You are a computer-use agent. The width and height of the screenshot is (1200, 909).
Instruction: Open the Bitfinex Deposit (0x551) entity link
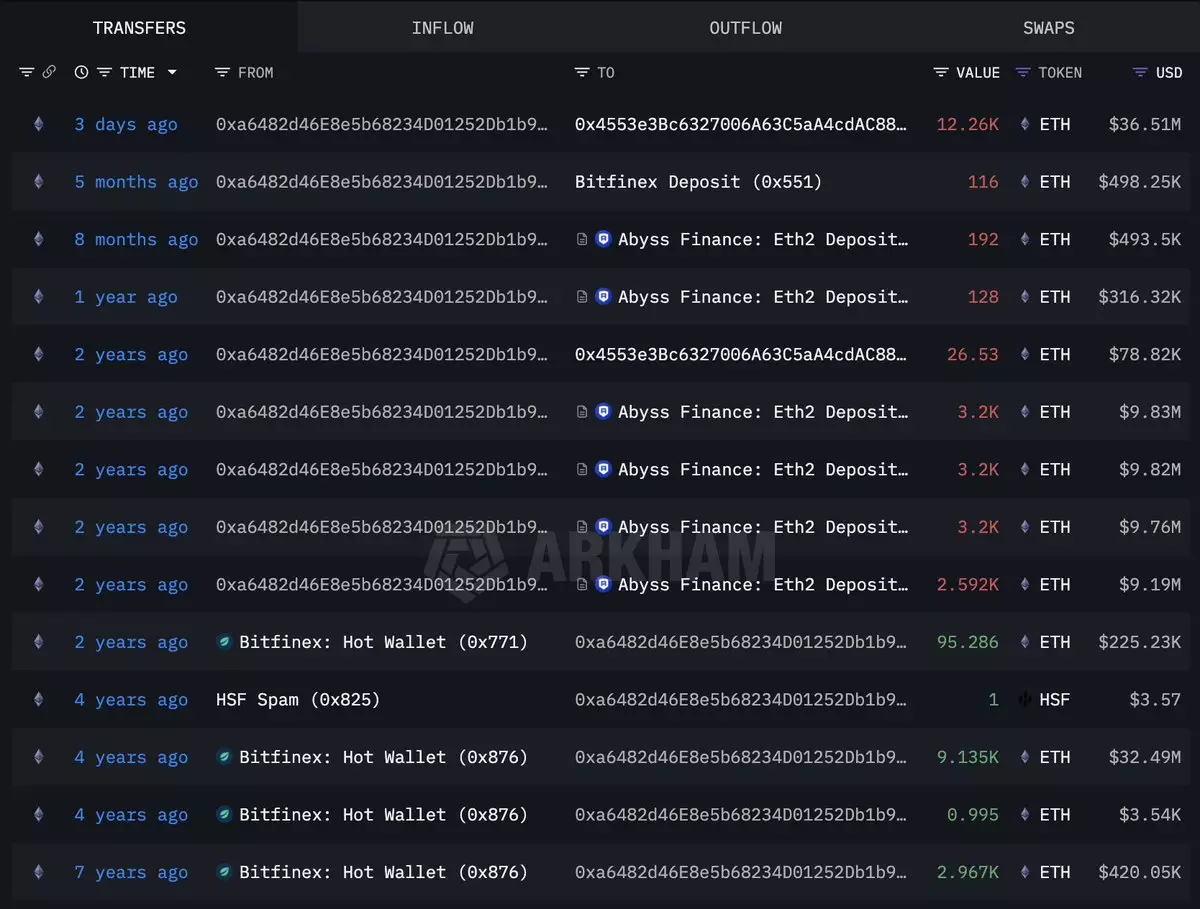coord(698,182)
